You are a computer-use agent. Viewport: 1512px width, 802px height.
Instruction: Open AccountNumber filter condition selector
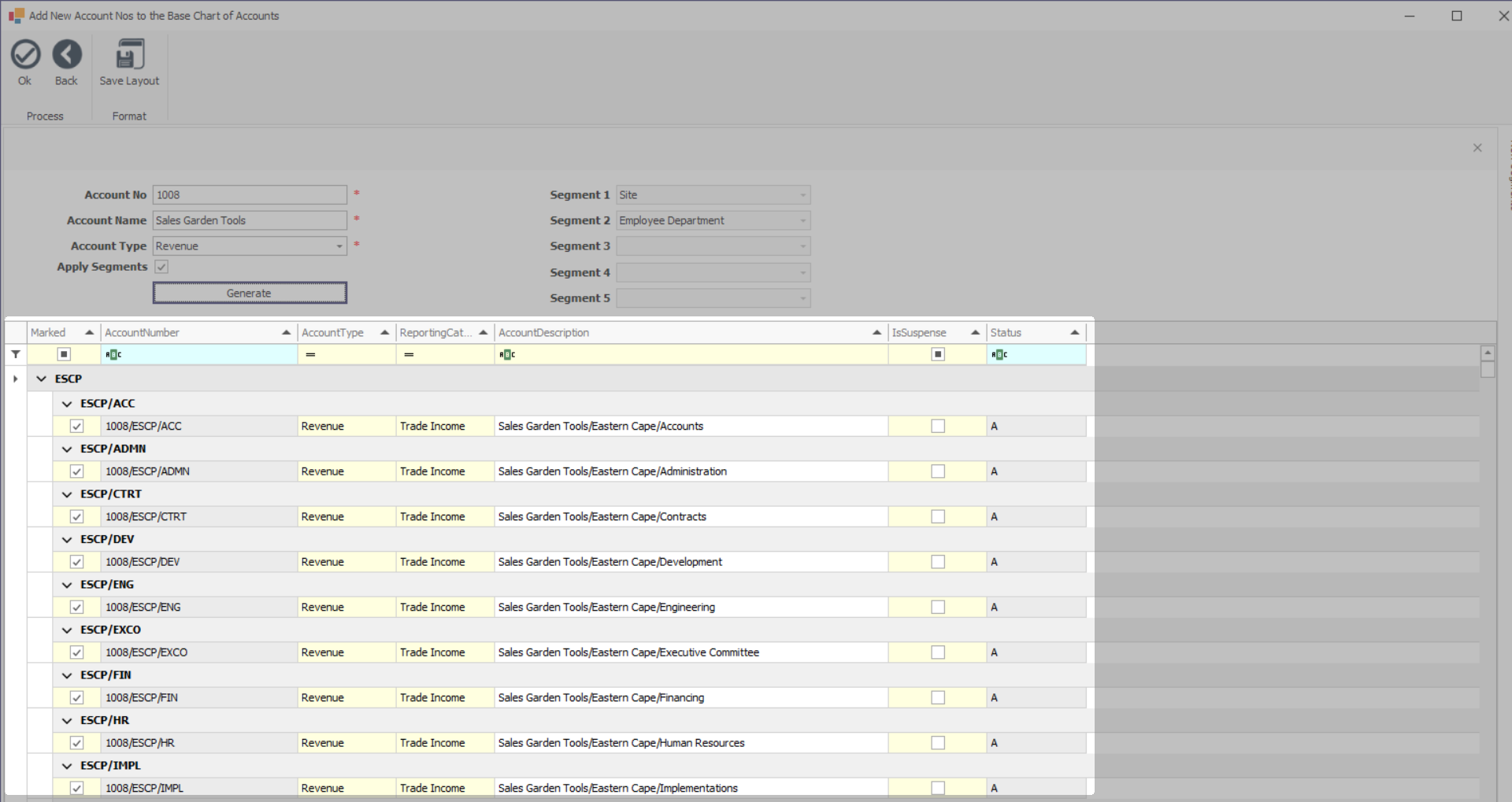click(113, 355)
